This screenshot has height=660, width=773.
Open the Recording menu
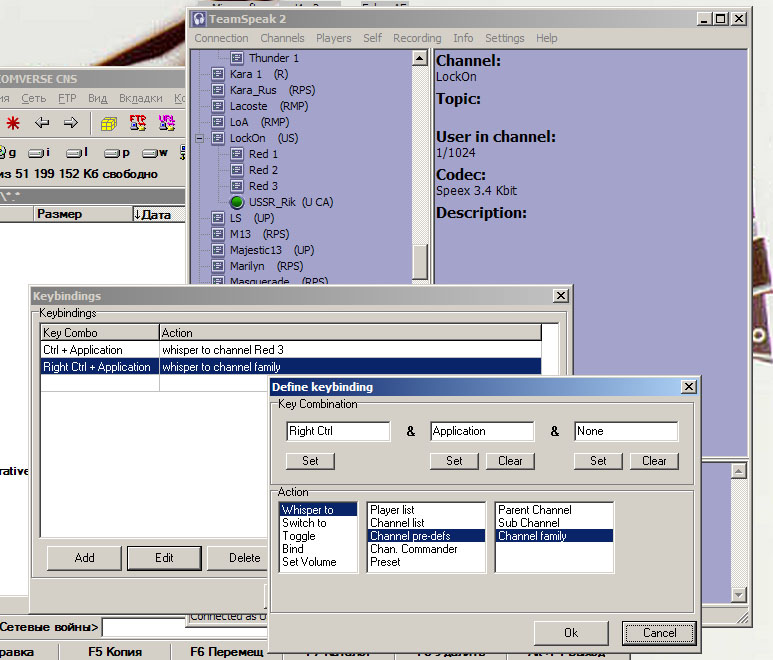pyautogui.click(x=417, y=38)
